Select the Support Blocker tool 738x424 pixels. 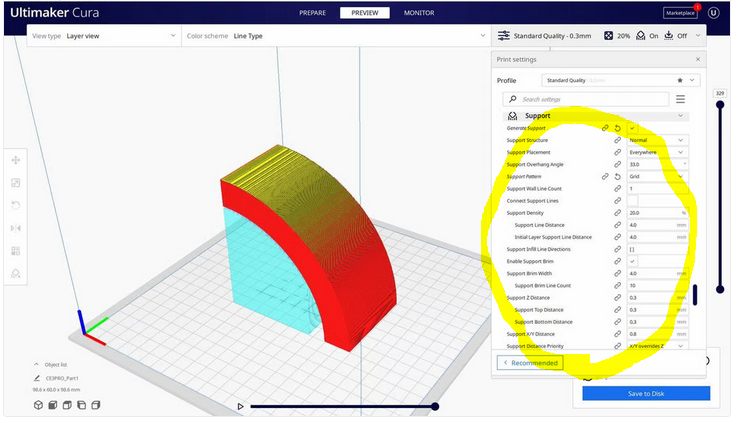tap(16, 273)
